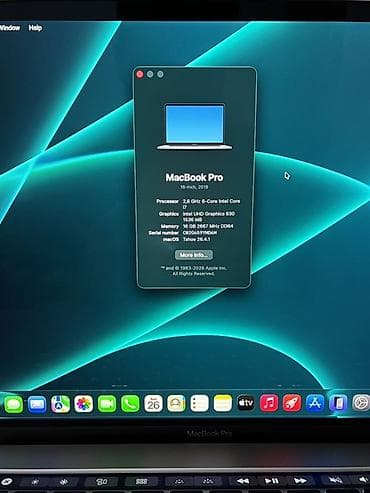Open the yellow Notes app

[222, 404]
